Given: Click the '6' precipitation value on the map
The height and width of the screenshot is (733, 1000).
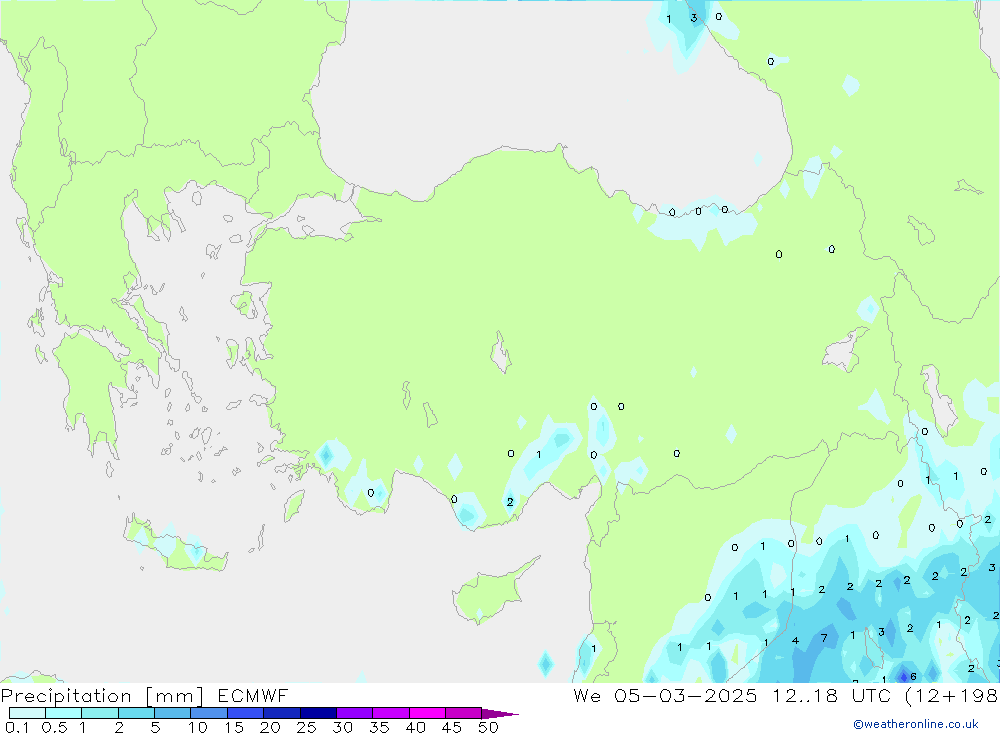Looking at the screenshot, I should point(913,676).
